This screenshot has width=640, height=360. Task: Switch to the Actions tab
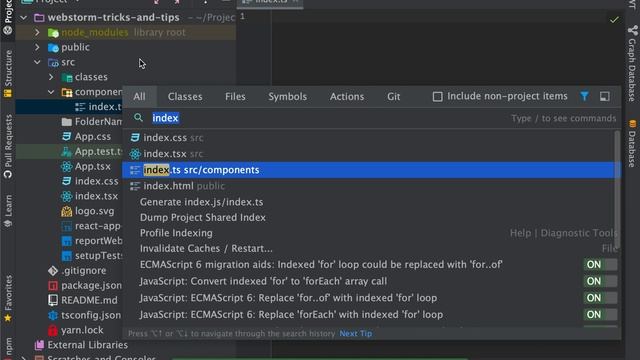click(347, 97)
